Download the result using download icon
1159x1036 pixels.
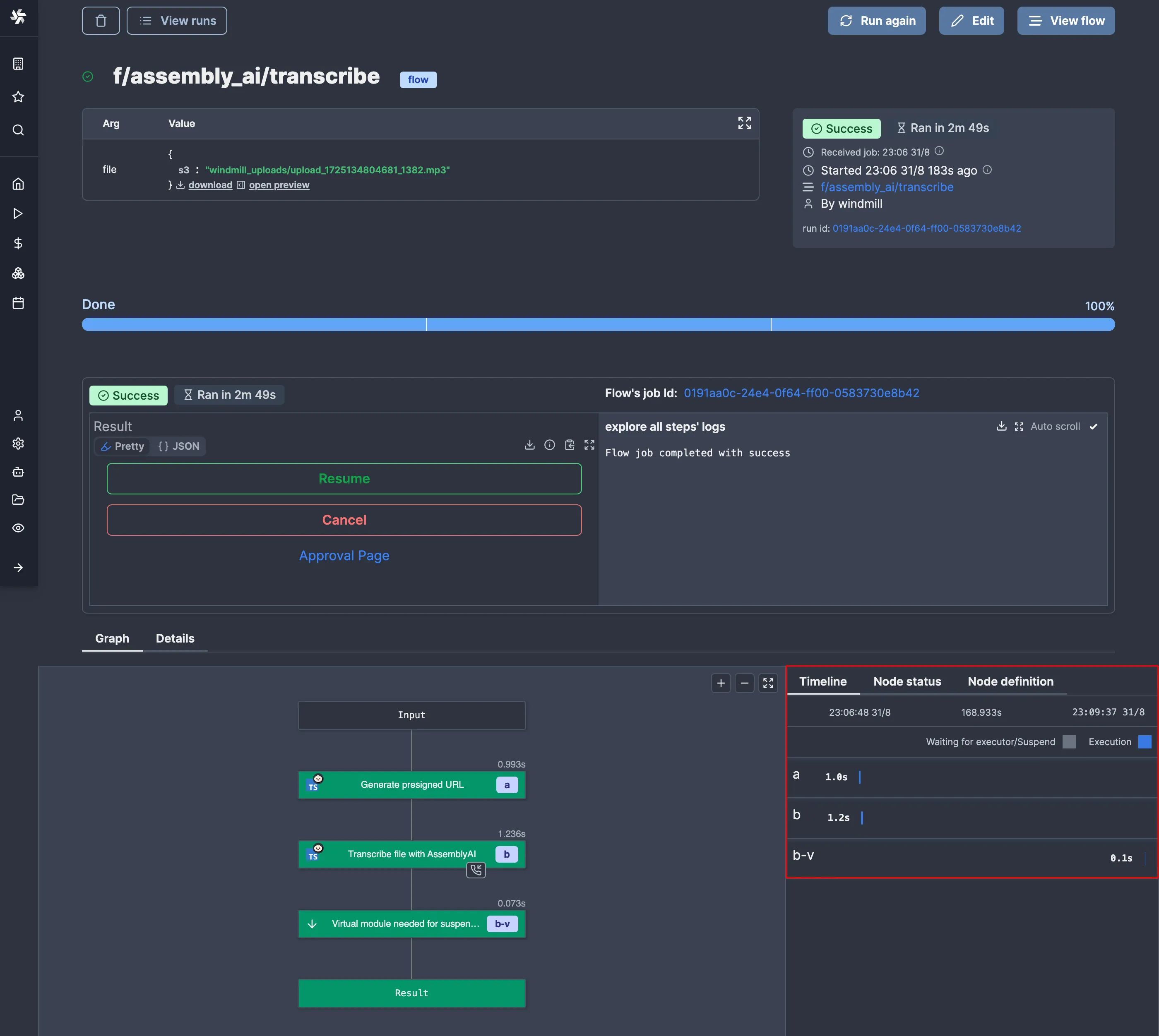pyautogui.click(x=530, y=445)
